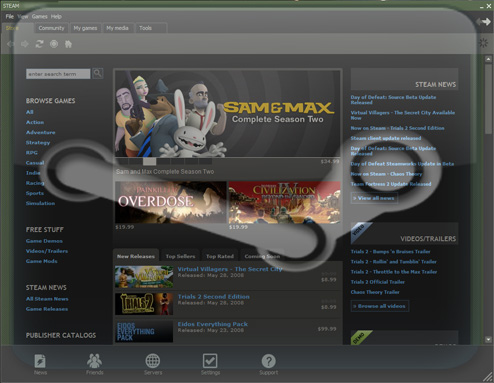Browse the RPG games category

tap(32, 153)
